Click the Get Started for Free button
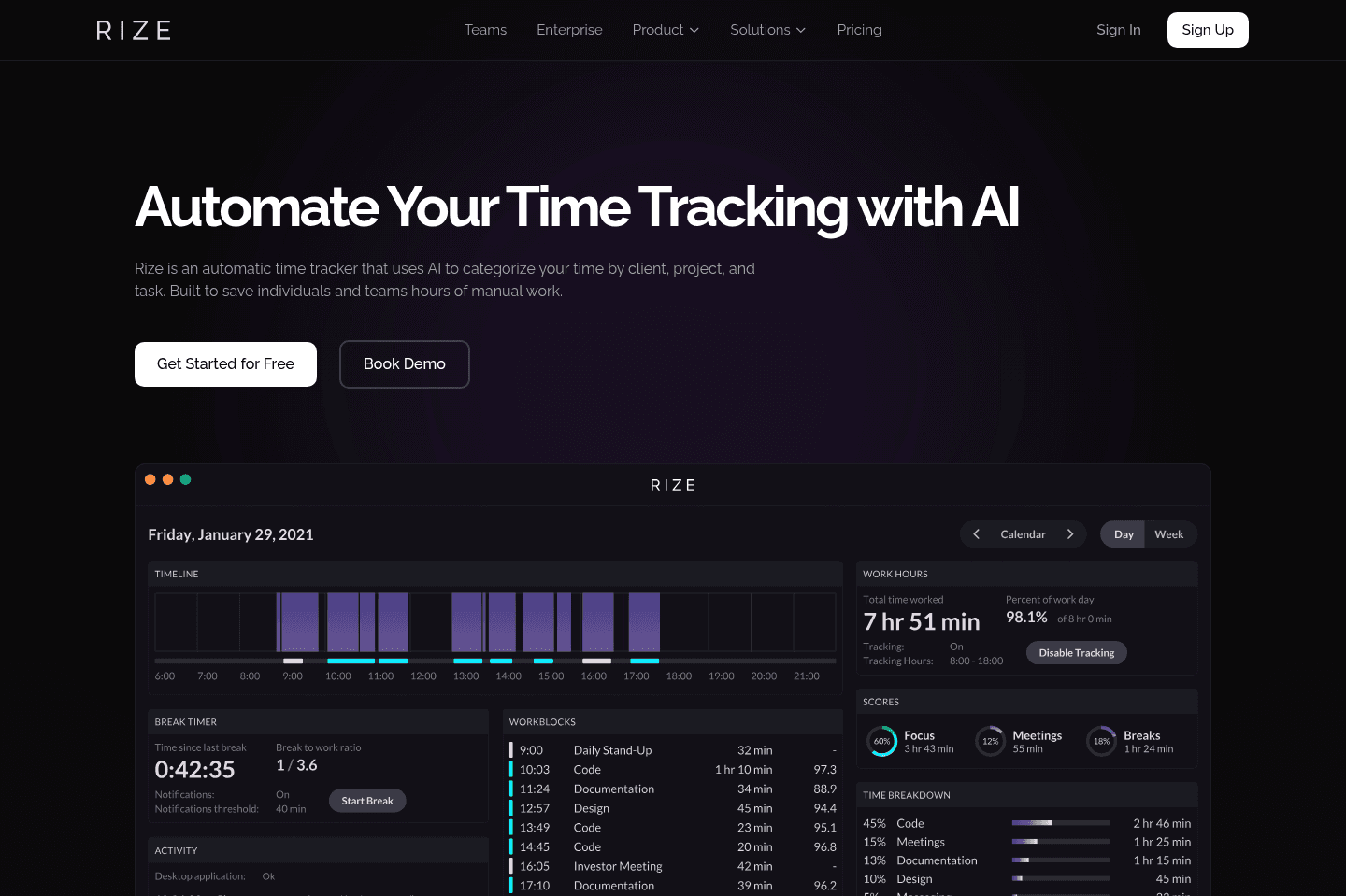 [x=225, y=364]
